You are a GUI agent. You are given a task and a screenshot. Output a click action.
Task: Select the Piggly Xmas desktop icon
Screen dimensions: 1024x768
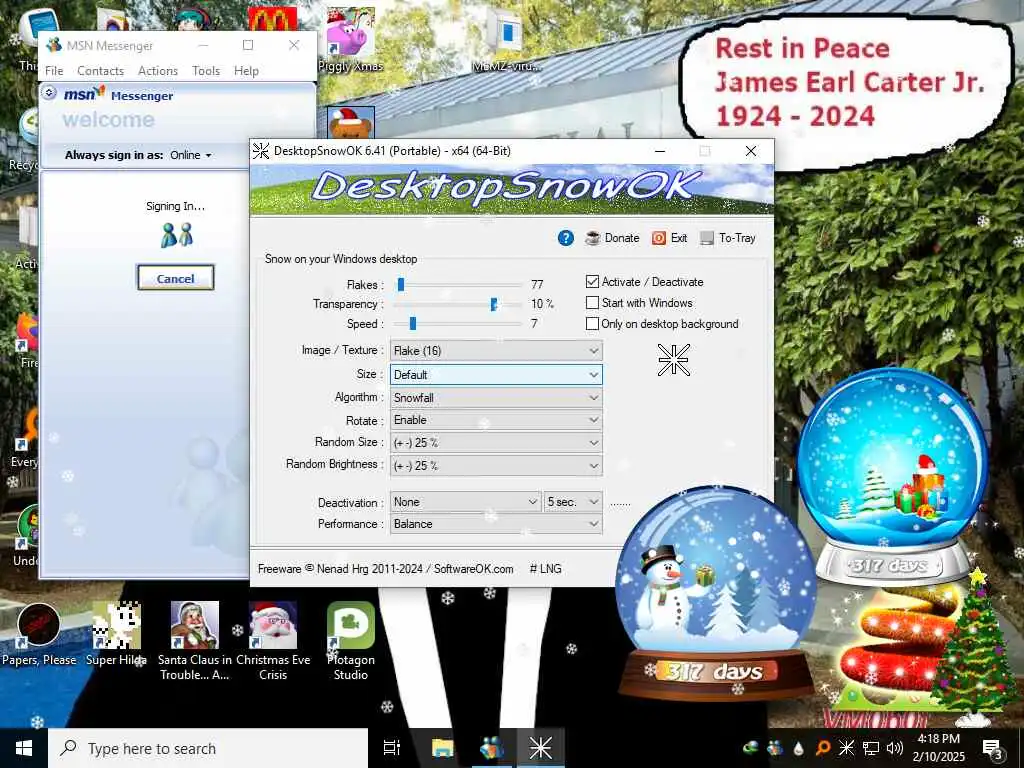350,39
